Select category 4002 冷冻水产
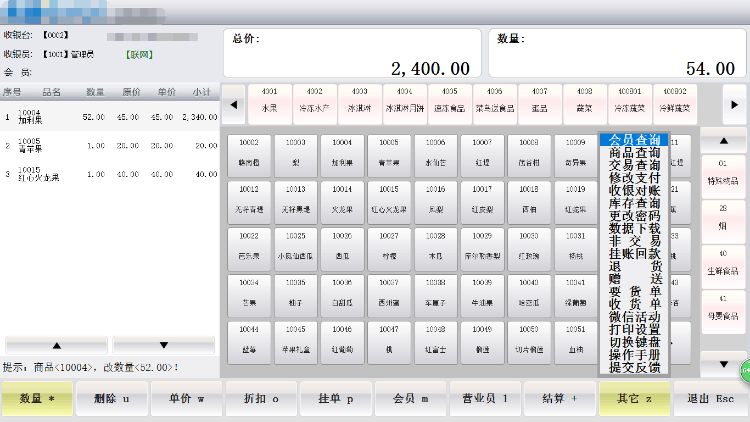Viewport: 750px width, 422px height. pos(314,104)
